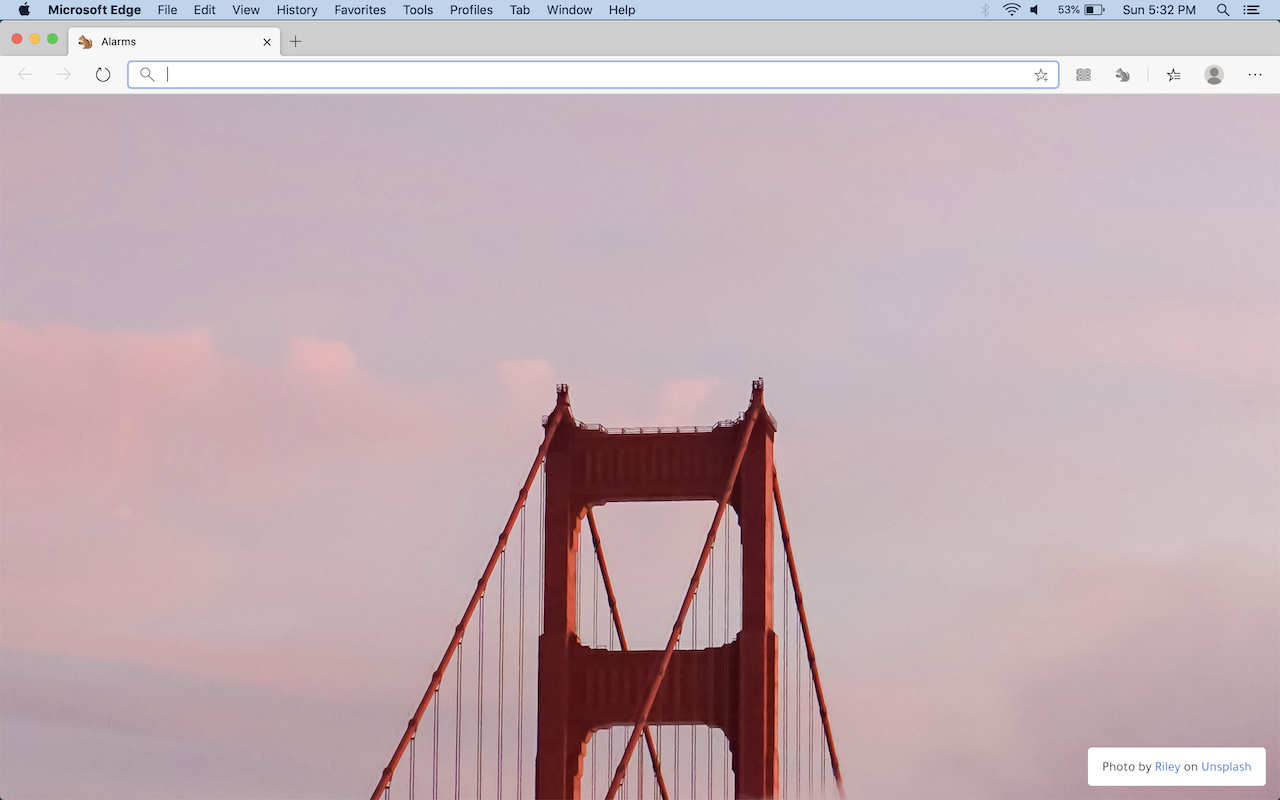Viewport: 1280px width, 800px height.
Task: Open the Microsoft Edge app menu
Action: [x=94, y=10]
